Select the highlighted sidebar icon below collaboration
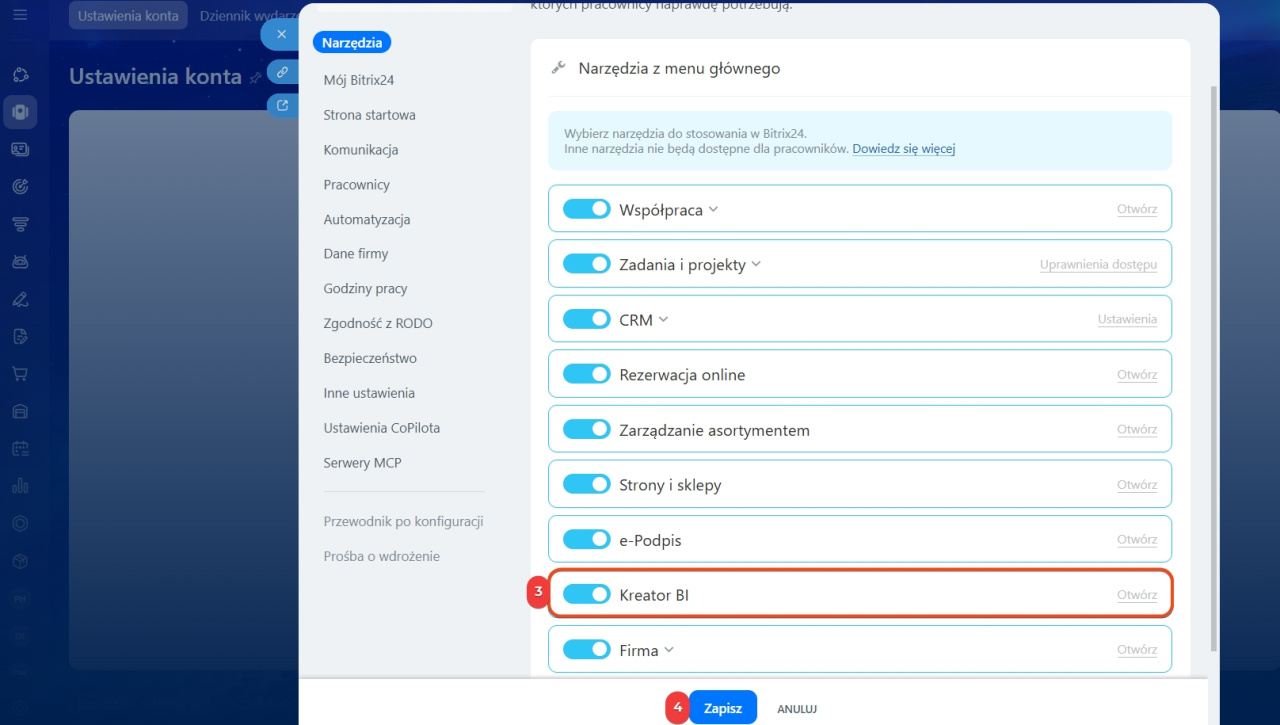This screenshot has width=1280, height=725. (x=20, y=112)
